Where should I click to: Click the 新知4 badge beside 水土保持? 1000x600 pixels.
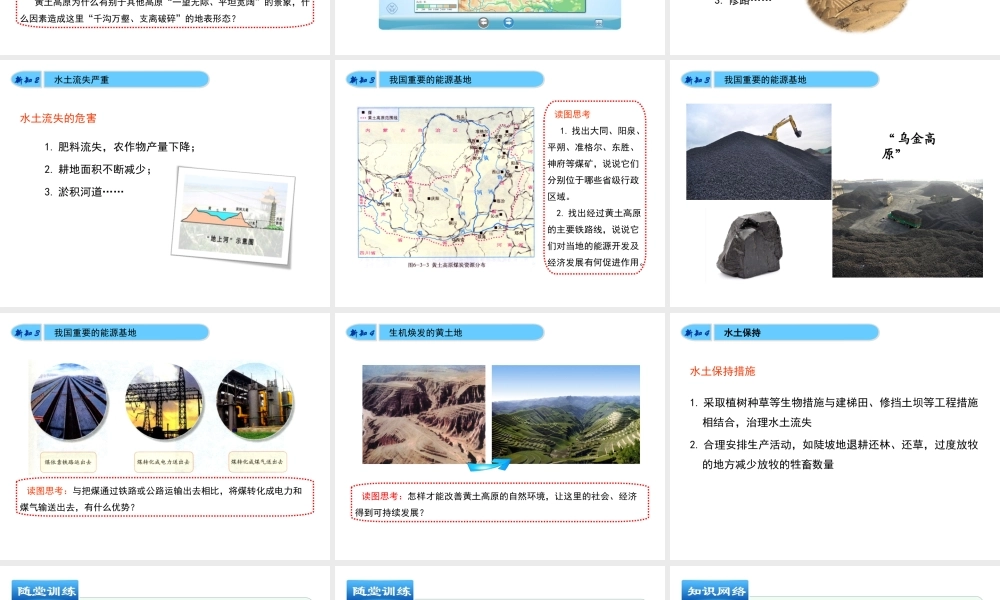pyautogui.click(x=696, y=332)
